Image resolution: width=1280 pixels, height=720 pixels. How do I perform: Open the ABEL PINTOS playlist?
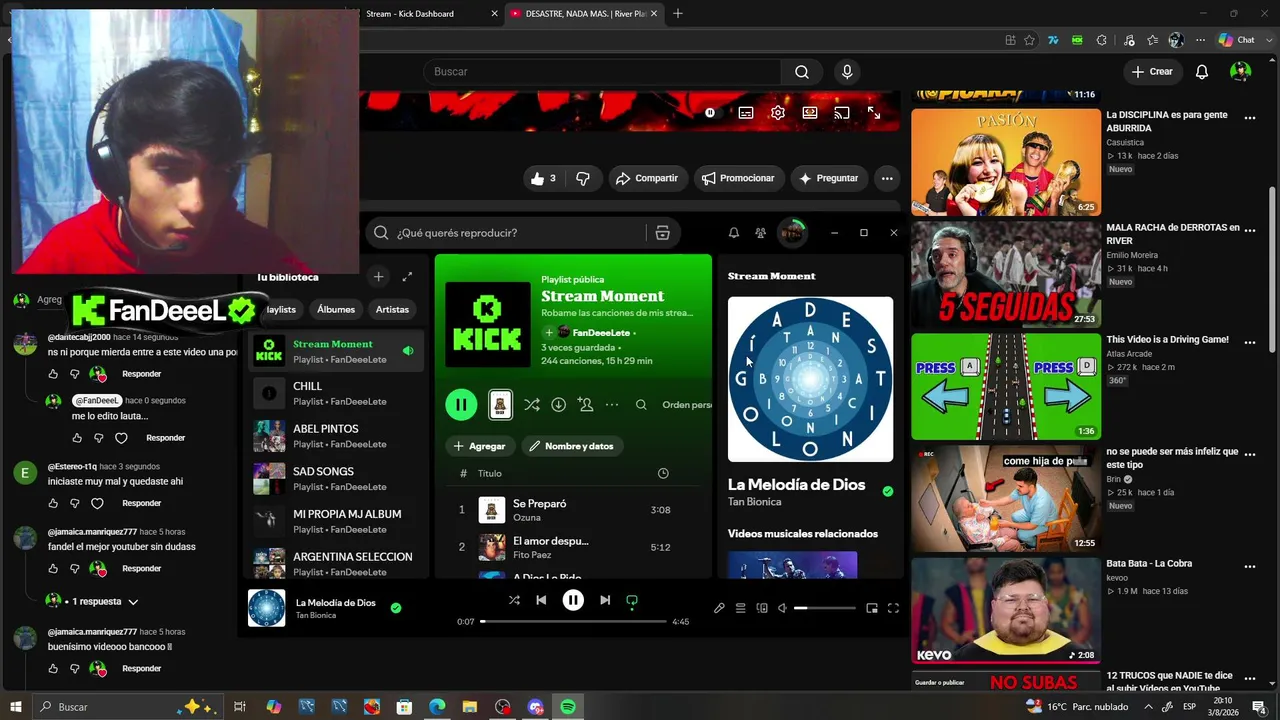tap(336, 436)
